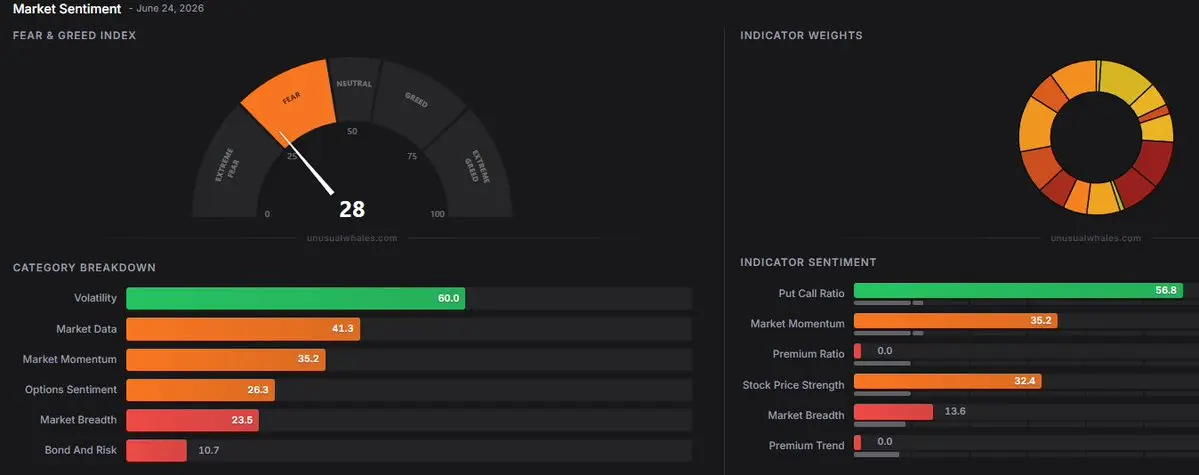Click the Premium Trend label

[807, 445]
